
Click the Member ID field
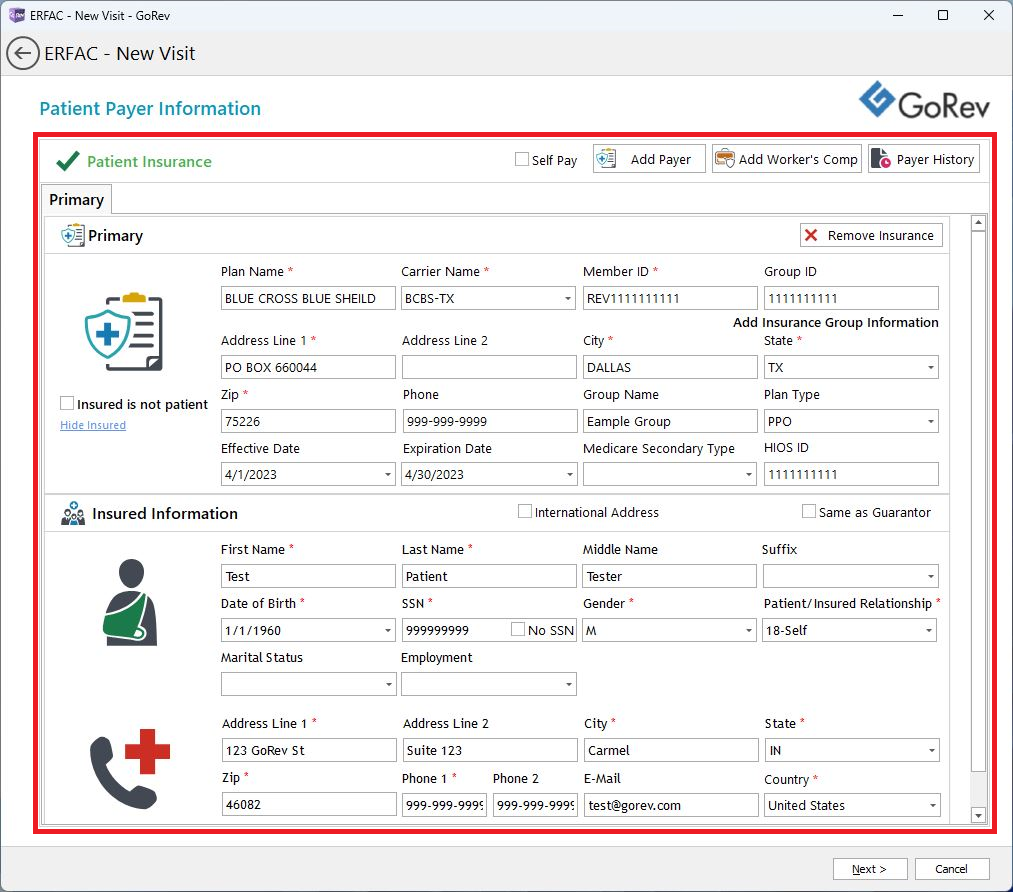(669, 298)
